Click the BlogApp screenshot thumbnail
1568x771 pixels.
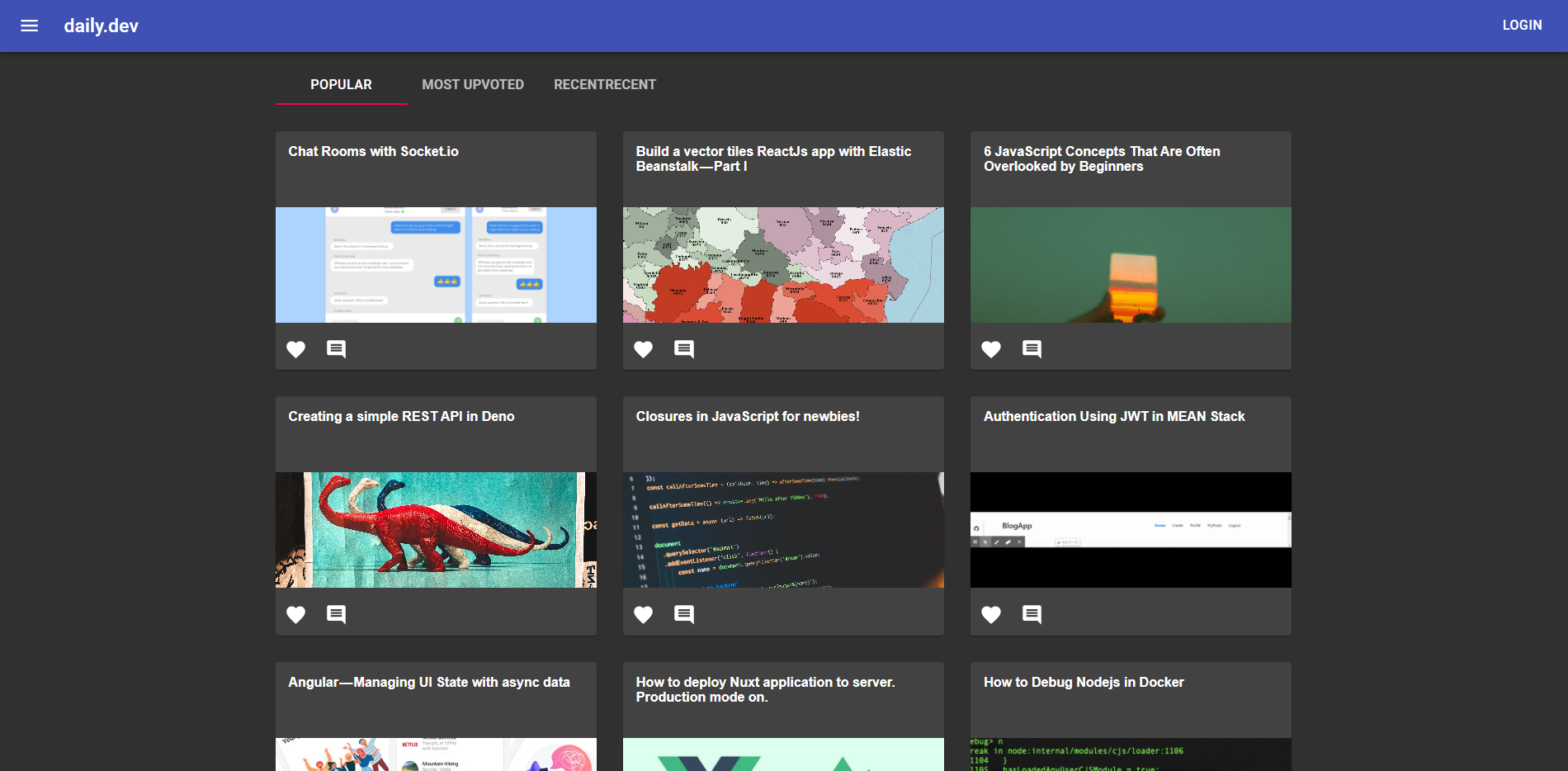tap(1131, 530)
